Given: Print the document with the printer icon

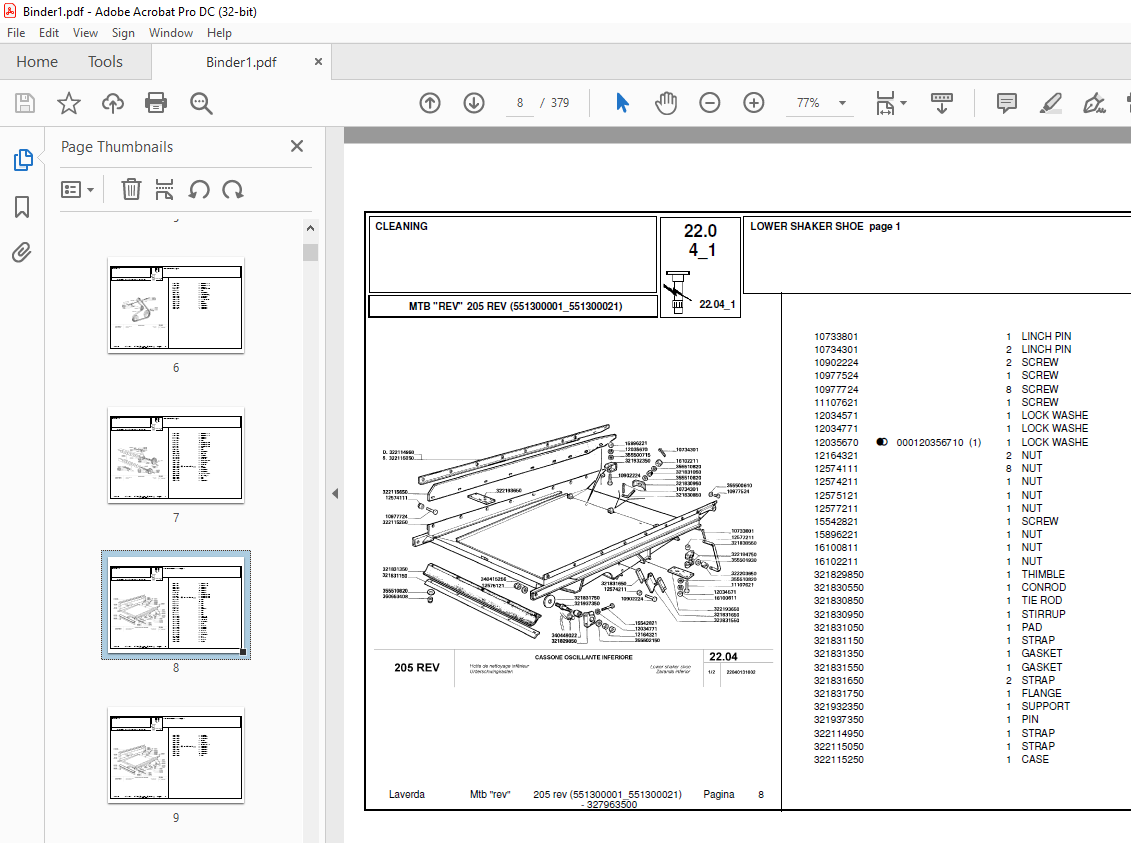Looking at the screenshot, I should point(156,103).
